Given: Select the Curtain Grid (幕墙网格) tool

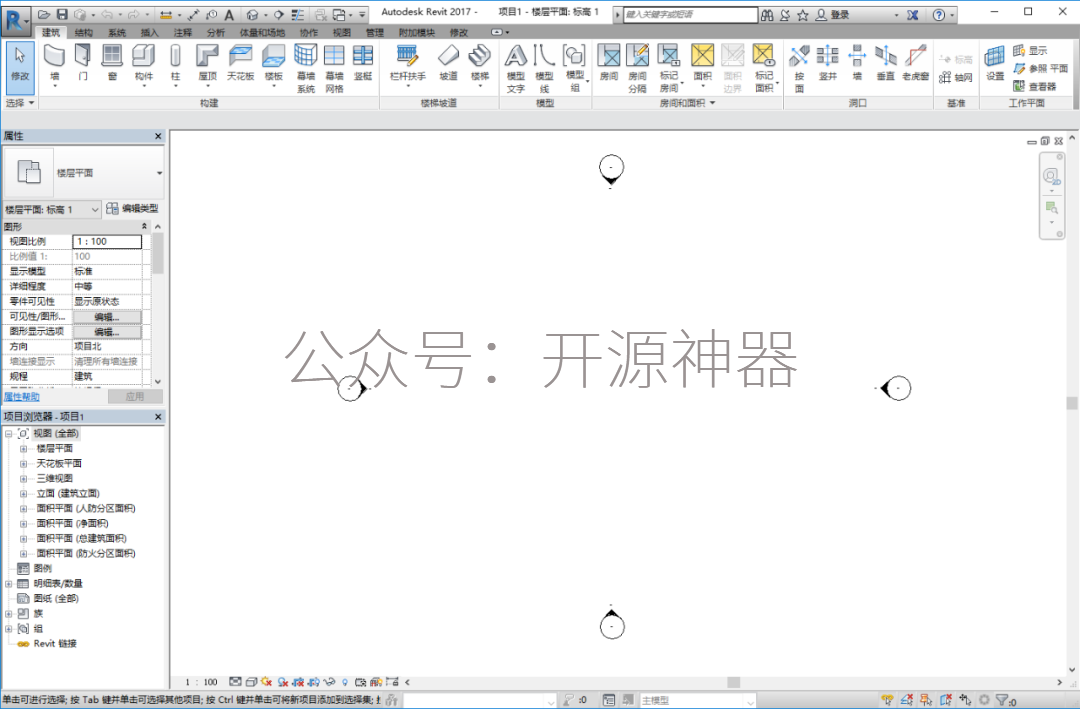Looking at the screenshot, I should pyautogui.click(x=334, y=68).
